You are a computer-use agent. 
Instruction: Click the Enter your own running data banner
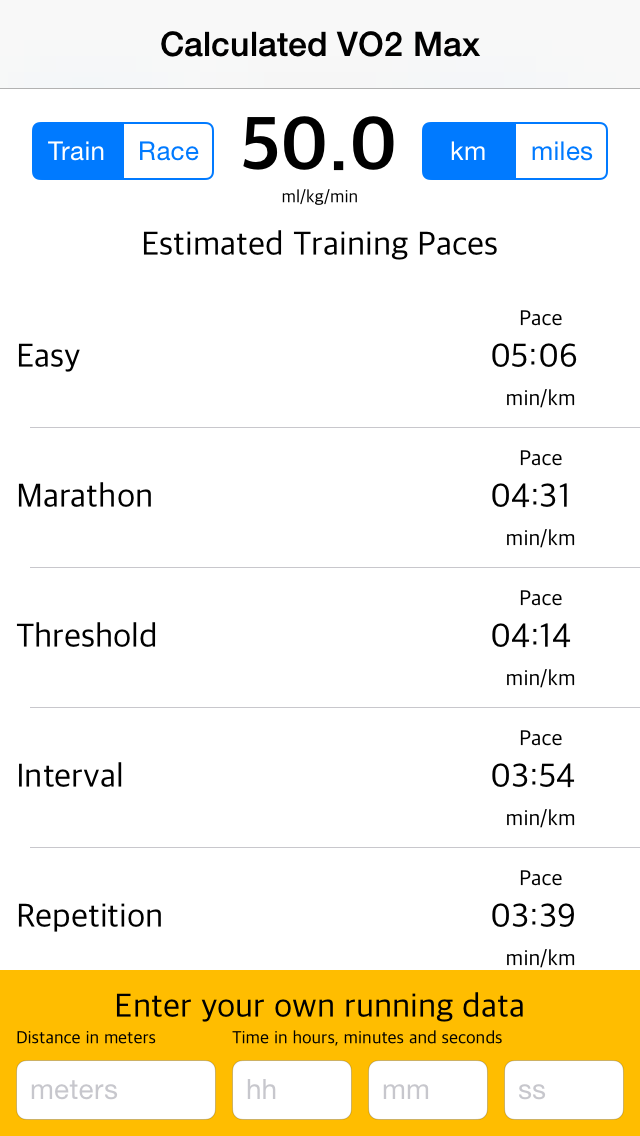click(x=319, y=1005)
